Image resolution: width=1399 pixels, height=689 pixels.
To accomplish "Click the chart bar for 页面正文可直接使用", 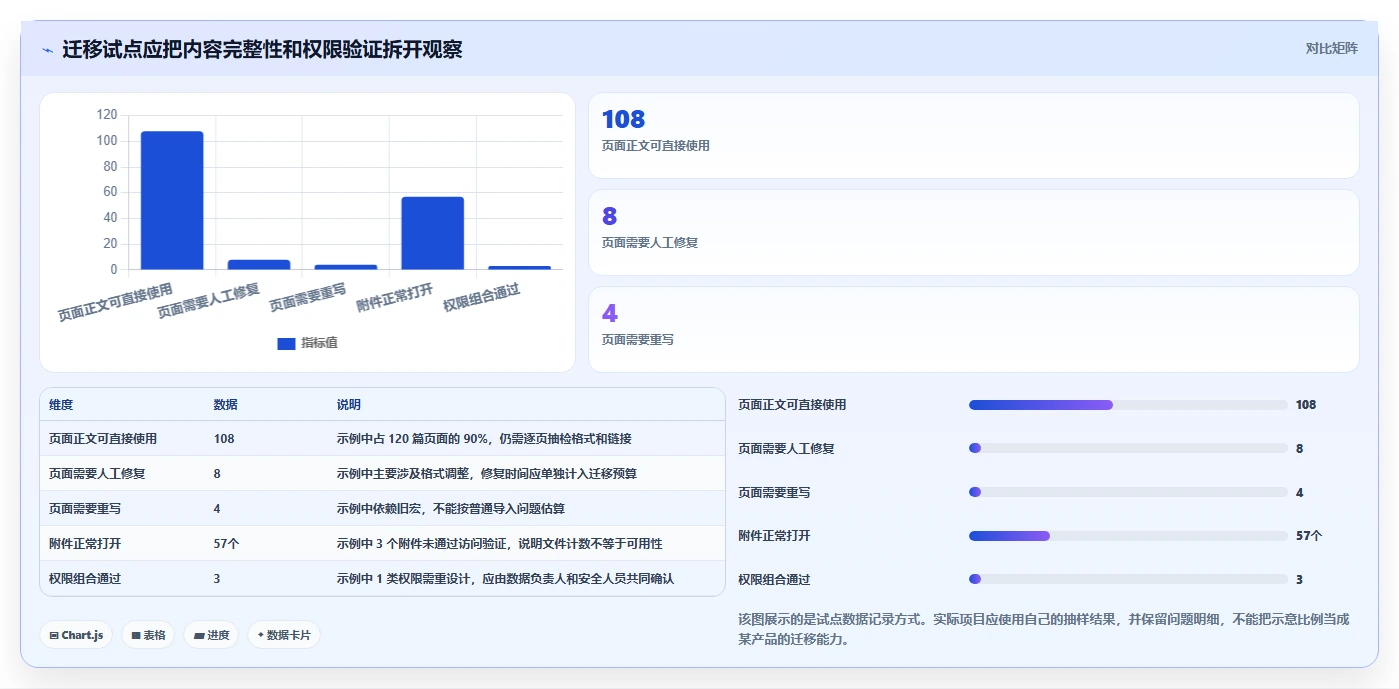I will point(172,200).
